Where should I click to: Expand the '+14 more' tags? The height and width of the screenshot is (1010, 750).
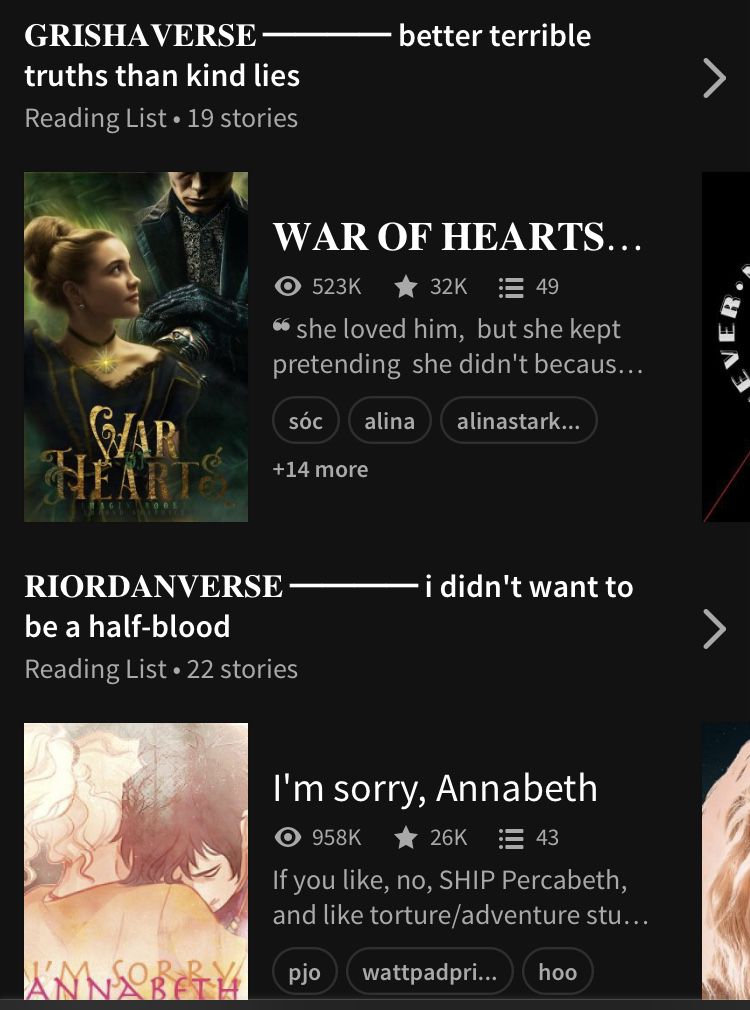(320, 469)
